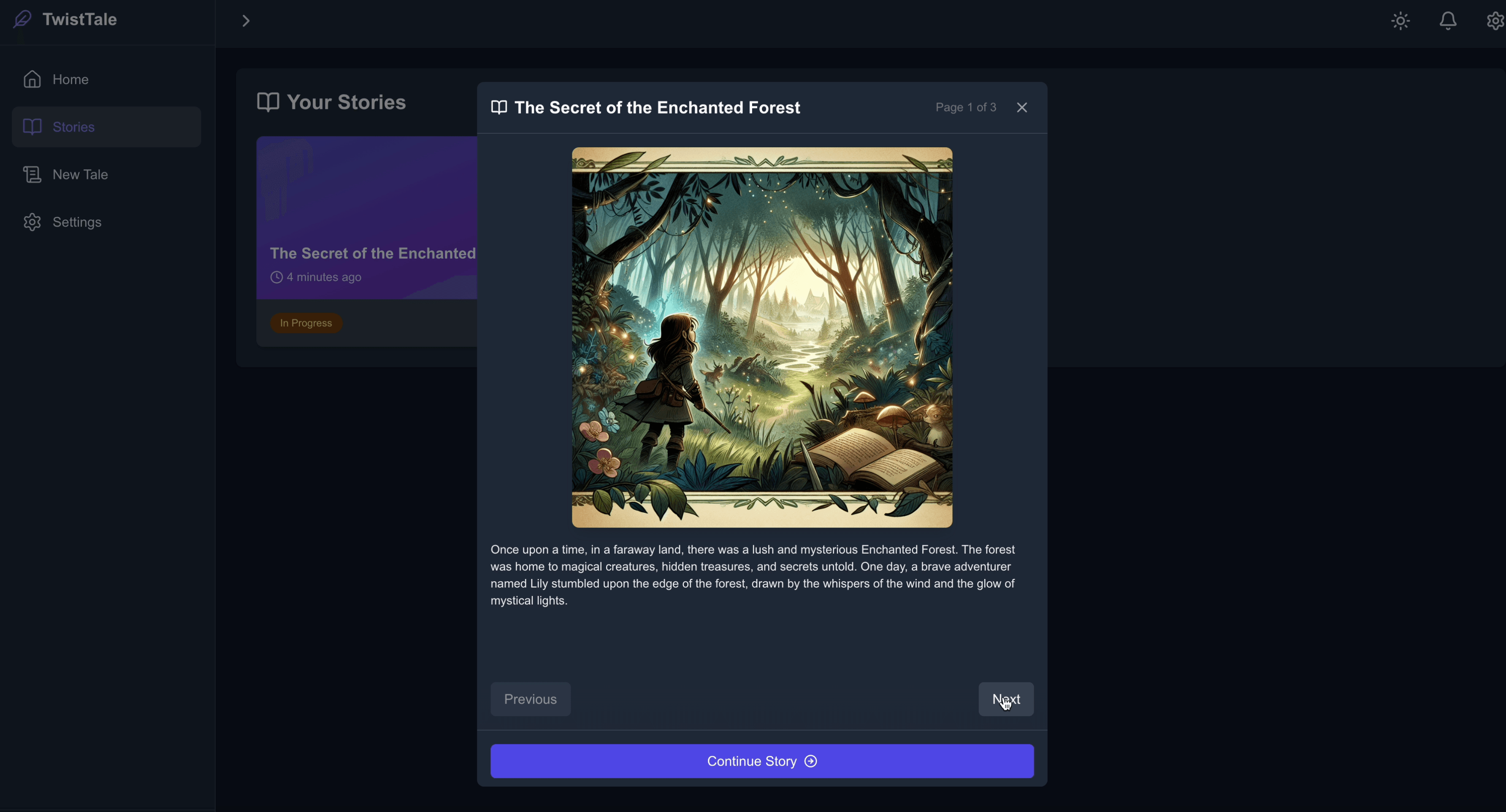Image resolution: width=1506 pixels, height=812 pixels.
Task: Click the Previous page button
Action: 530,699
